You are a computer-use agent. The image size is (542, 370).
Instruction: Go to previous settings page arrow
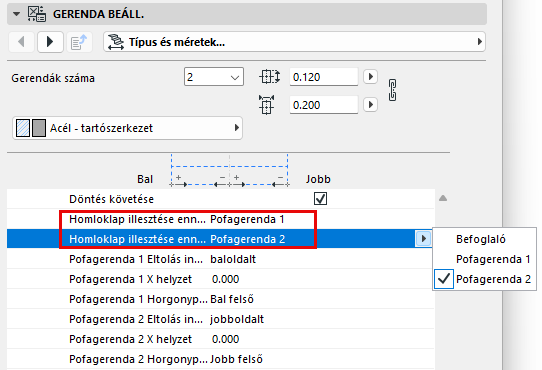pyautogui.click(x=21, y=42)
